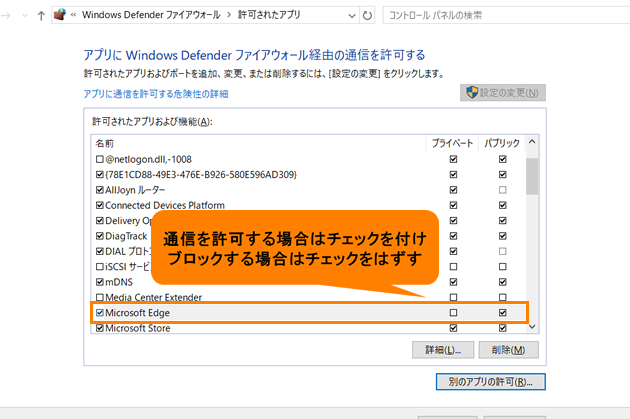Open the 別のアプリの許可 dialog

490,382
